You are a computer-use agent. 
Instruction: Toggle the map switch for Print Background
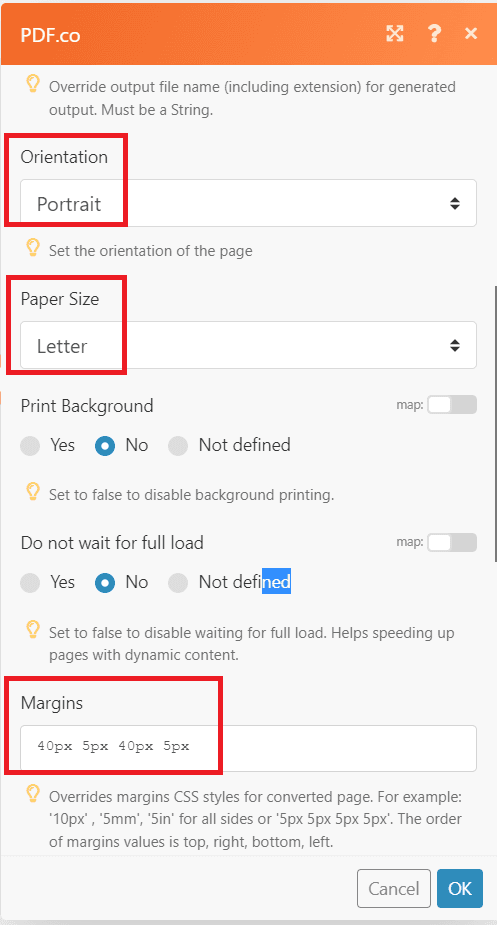[452, 405]
